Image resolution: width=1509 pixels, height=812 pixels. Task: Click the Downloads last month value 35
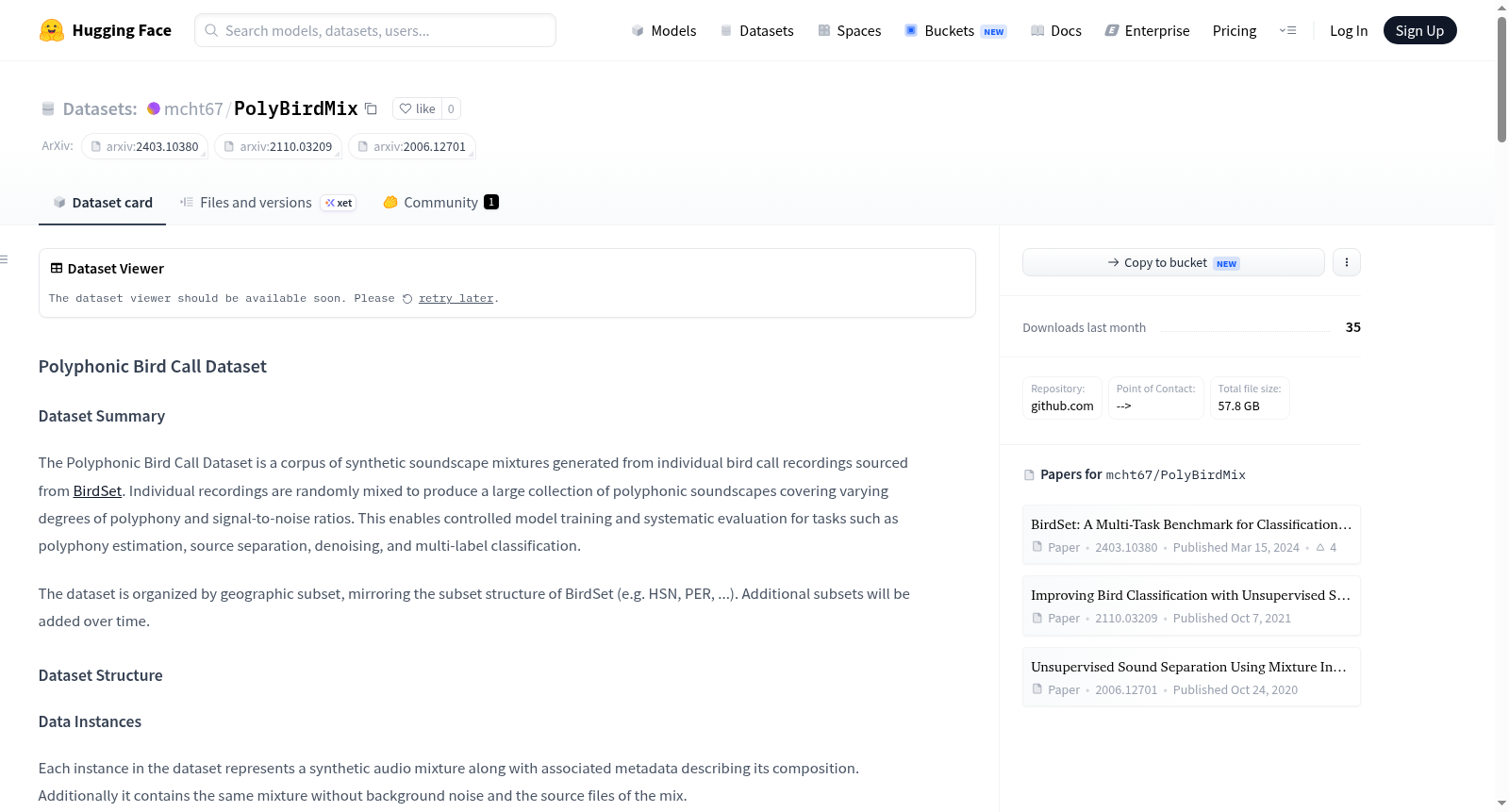(1352, 327)
